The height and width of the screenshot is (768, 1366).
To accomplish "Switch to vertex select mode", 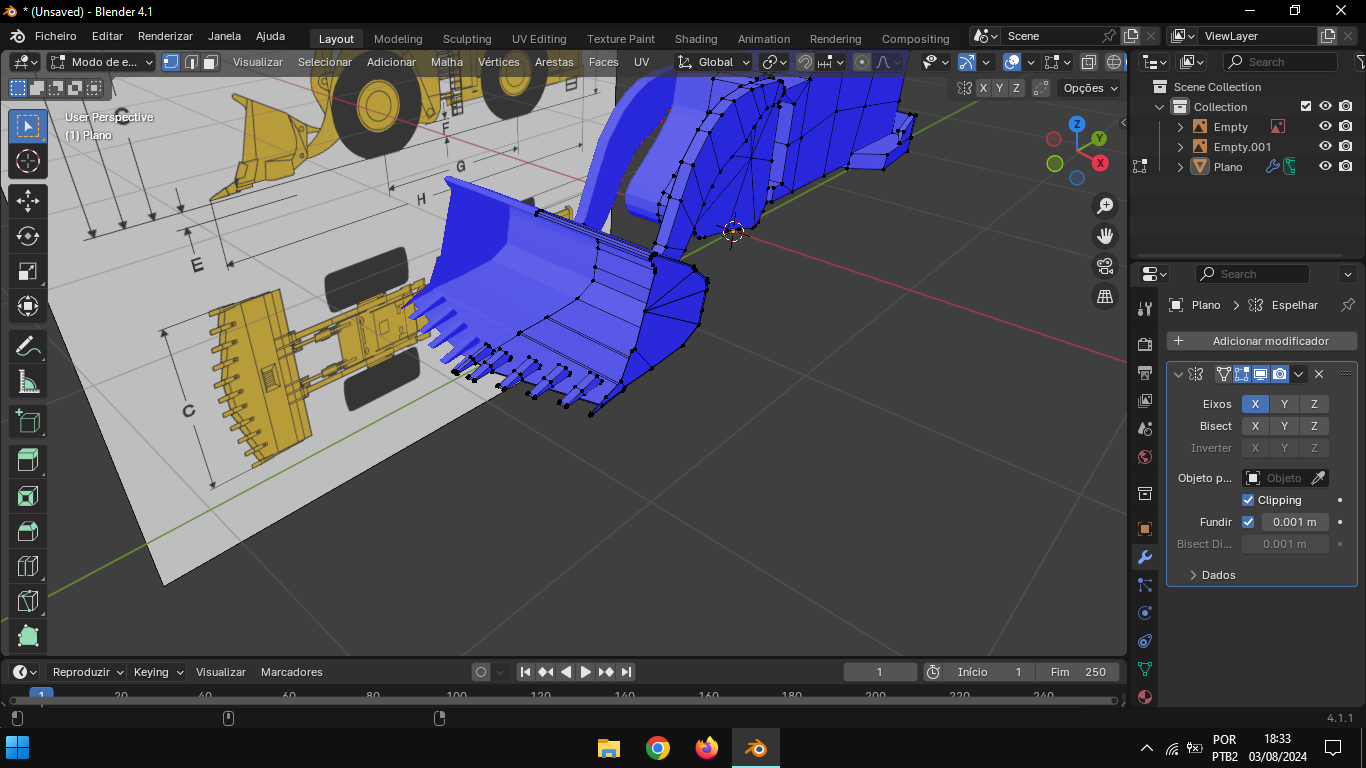I will [x=171, y=62].
